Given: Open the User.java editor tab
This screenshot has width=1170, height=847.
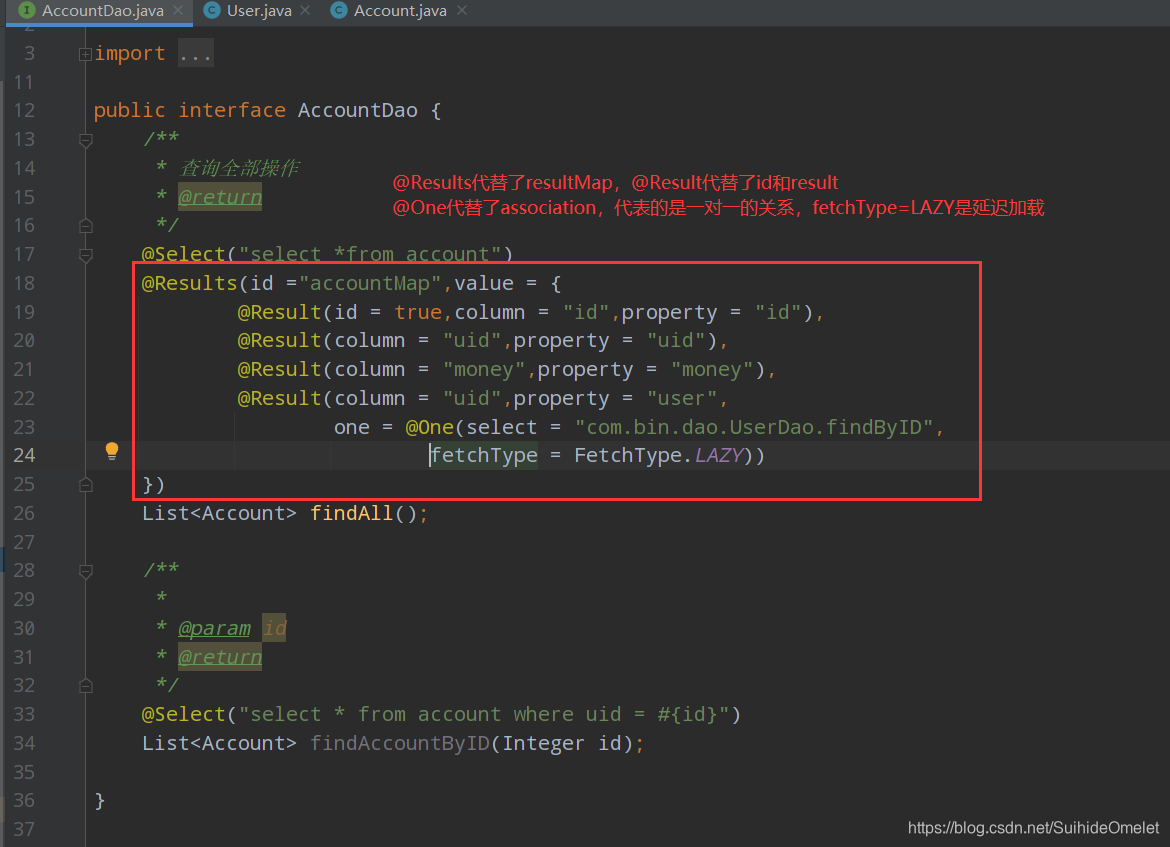Looking at the screenshot, I should pos(259,11).
